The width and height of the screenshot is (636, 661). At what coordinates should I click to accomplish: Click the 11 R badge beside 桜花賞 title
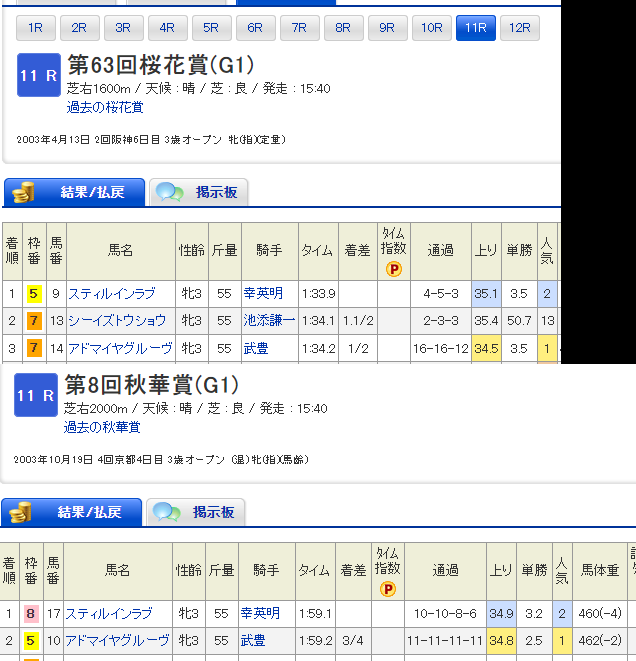click(x=39, y=76)
